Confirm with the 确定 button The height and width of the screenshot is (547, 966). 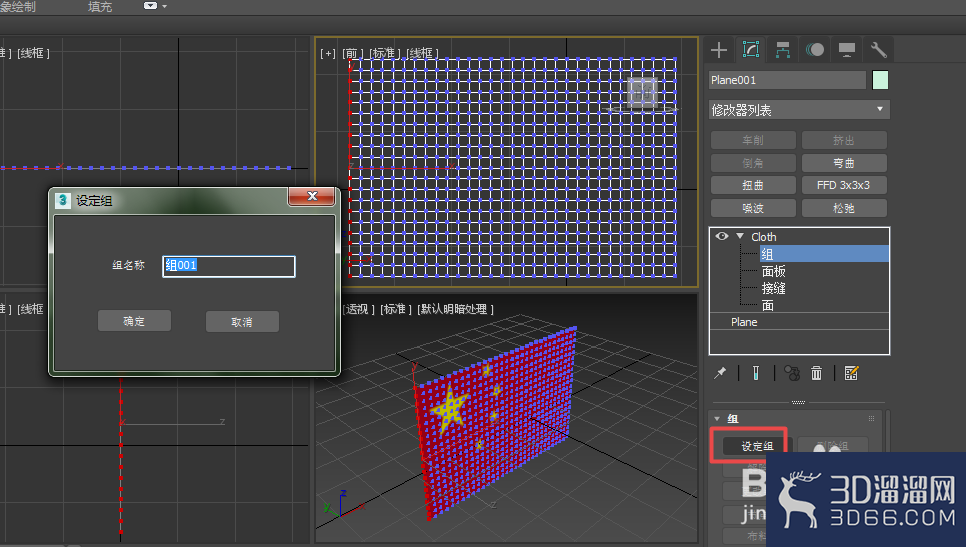coord(134,321)
